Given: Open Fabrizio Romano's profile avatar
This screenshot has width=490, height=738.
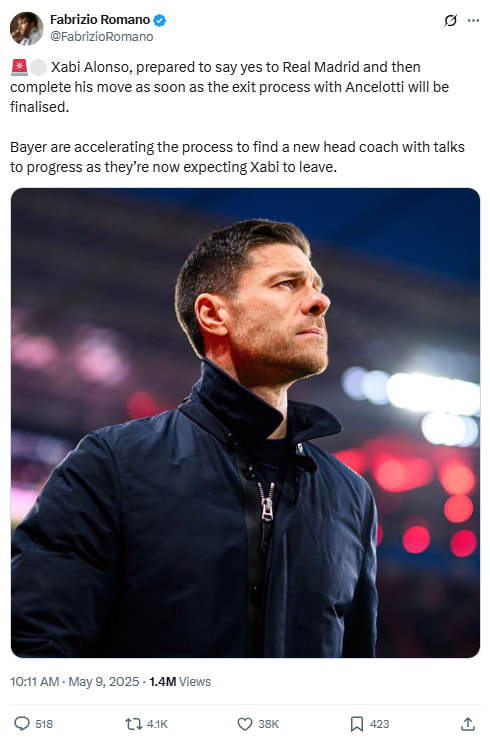Looking at the screenshot, I should [x=26, y=28].
